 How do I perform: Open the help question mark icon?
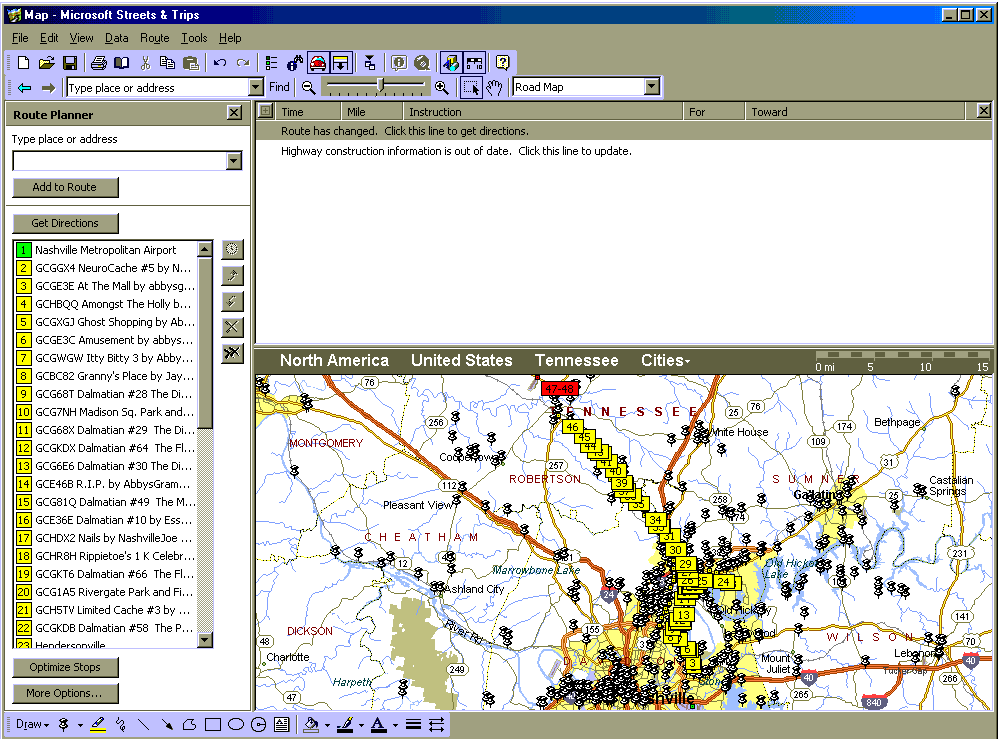[x=503, y=62]
